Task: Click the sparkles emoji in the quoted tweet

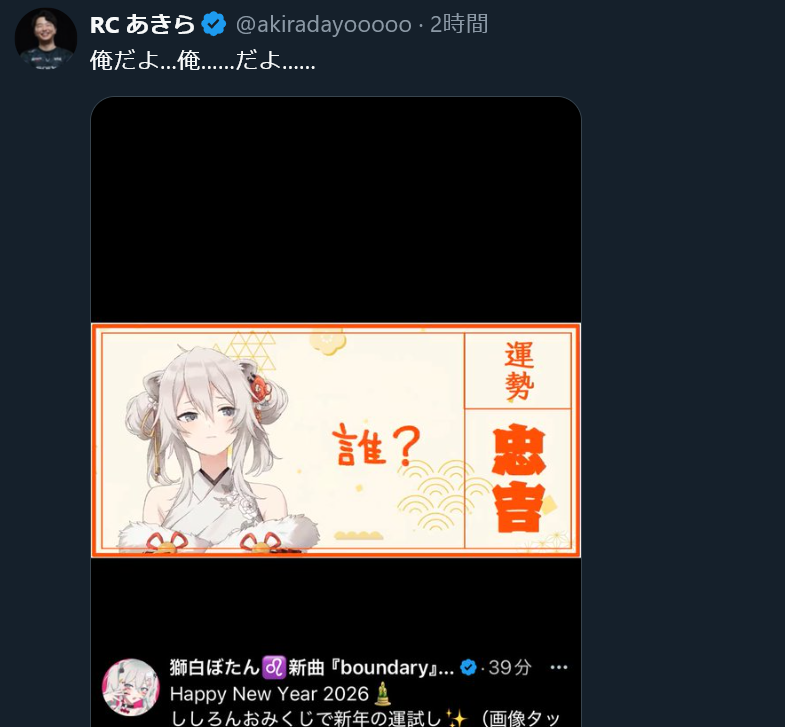Action: (x=456, y=718)
